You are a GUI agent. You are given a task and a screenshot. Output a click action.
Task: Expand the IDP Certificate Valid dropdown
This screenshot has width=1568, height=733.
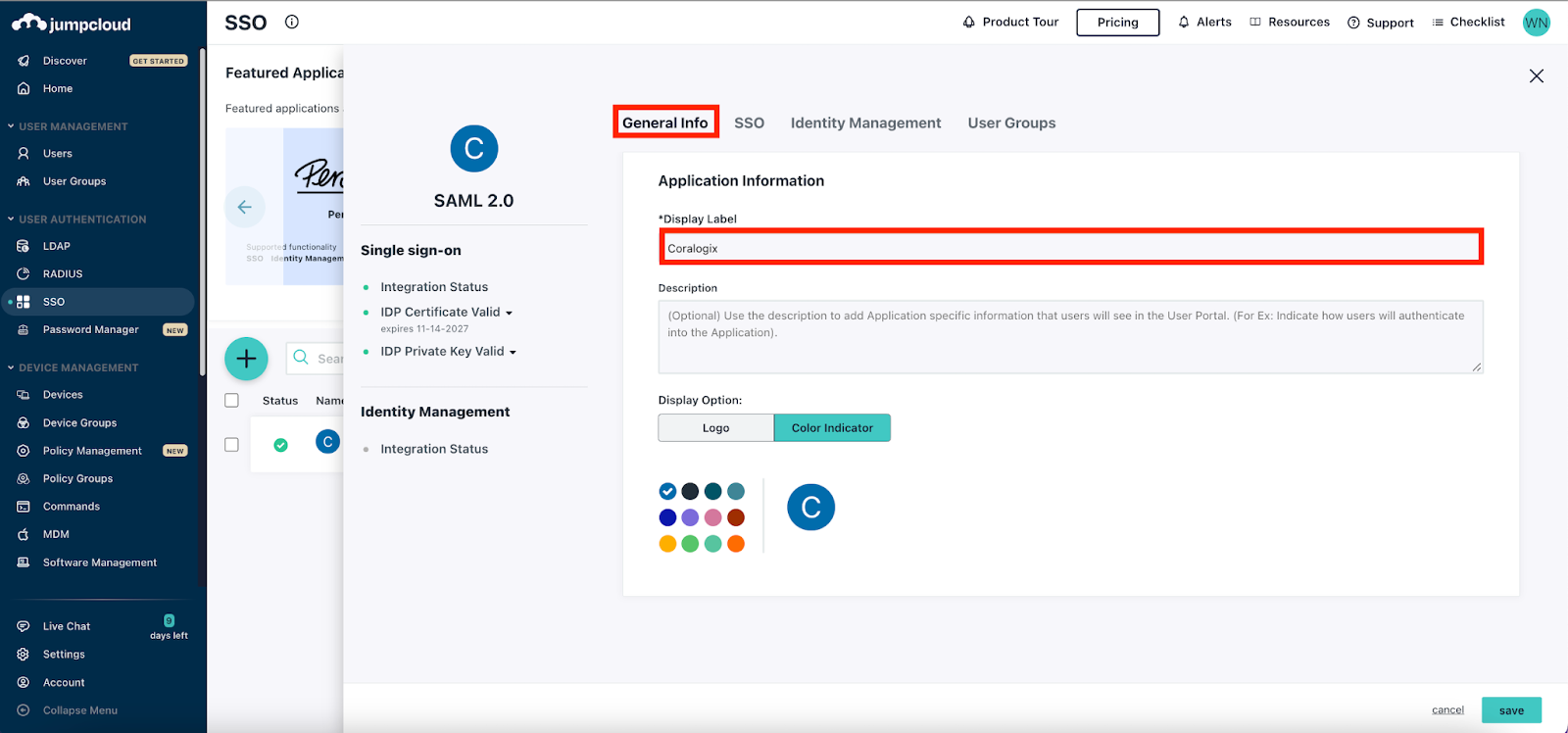[510, 313]
